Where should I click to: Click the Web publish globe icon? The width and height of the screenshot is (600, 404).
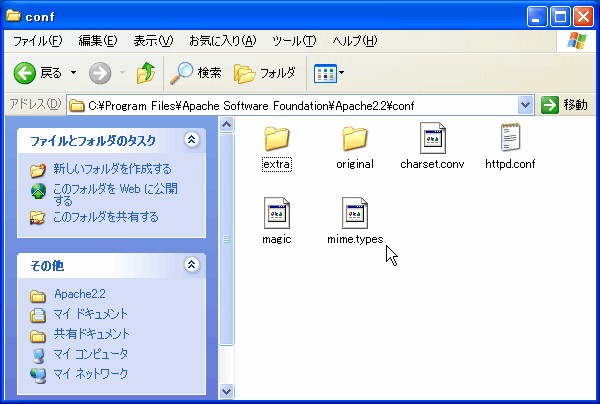click(38, 191)
